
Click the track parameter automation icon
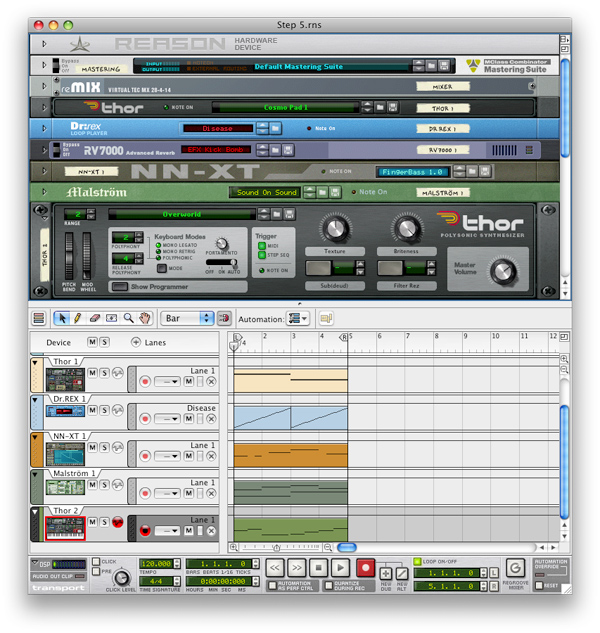pos(325,319)
